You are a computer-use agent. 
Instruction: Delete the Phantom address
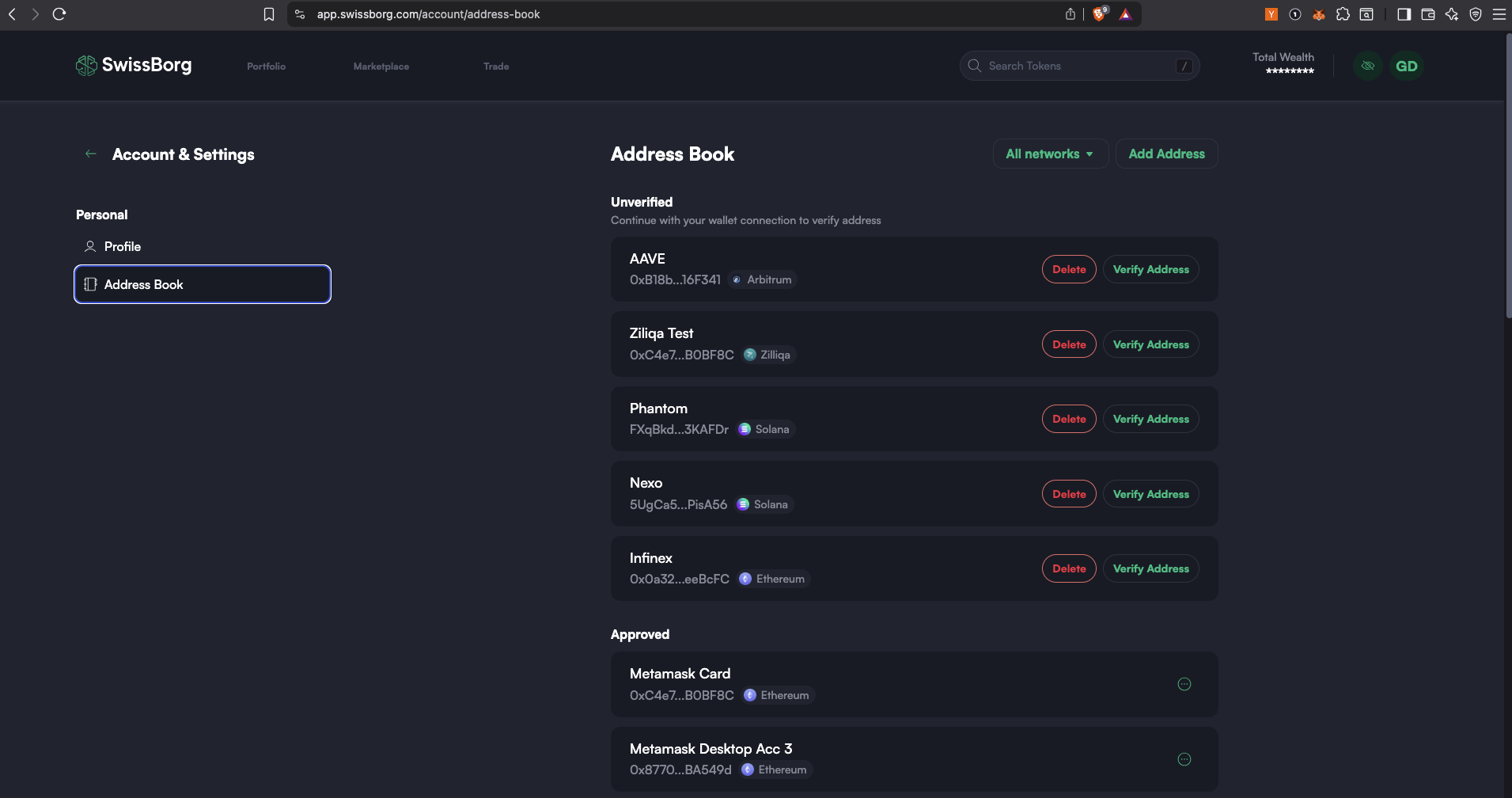[x=1069, y=419]
